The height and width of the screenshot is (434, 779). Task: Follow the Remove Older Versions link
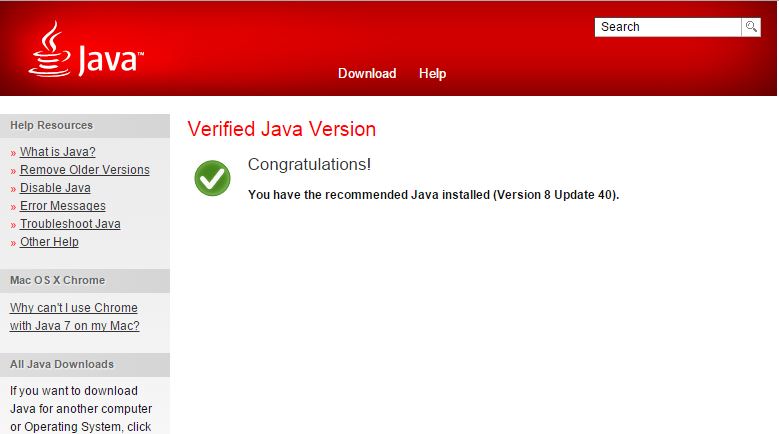pos(84,170)
